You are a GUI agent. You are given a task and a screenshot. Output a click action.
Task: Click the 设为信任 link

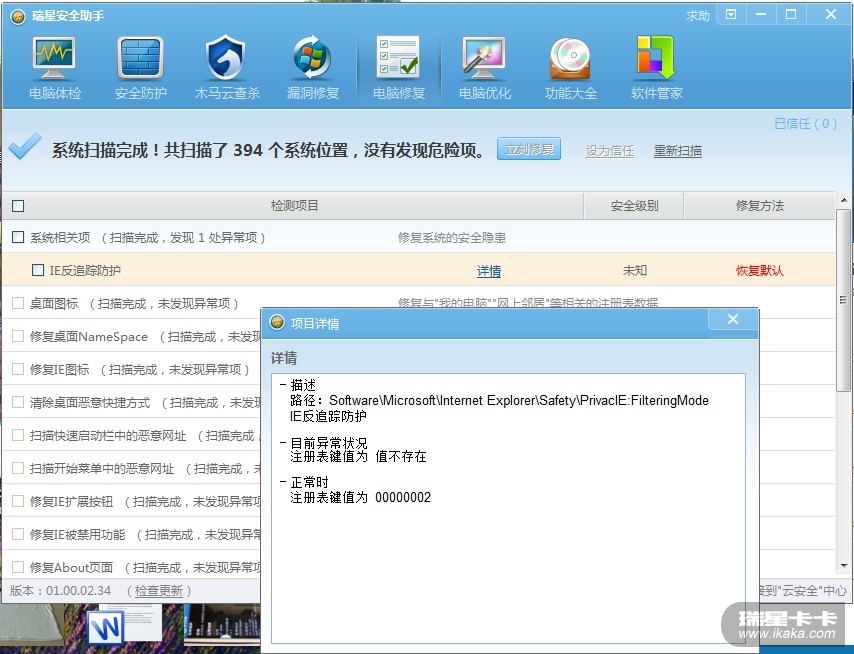609,151
